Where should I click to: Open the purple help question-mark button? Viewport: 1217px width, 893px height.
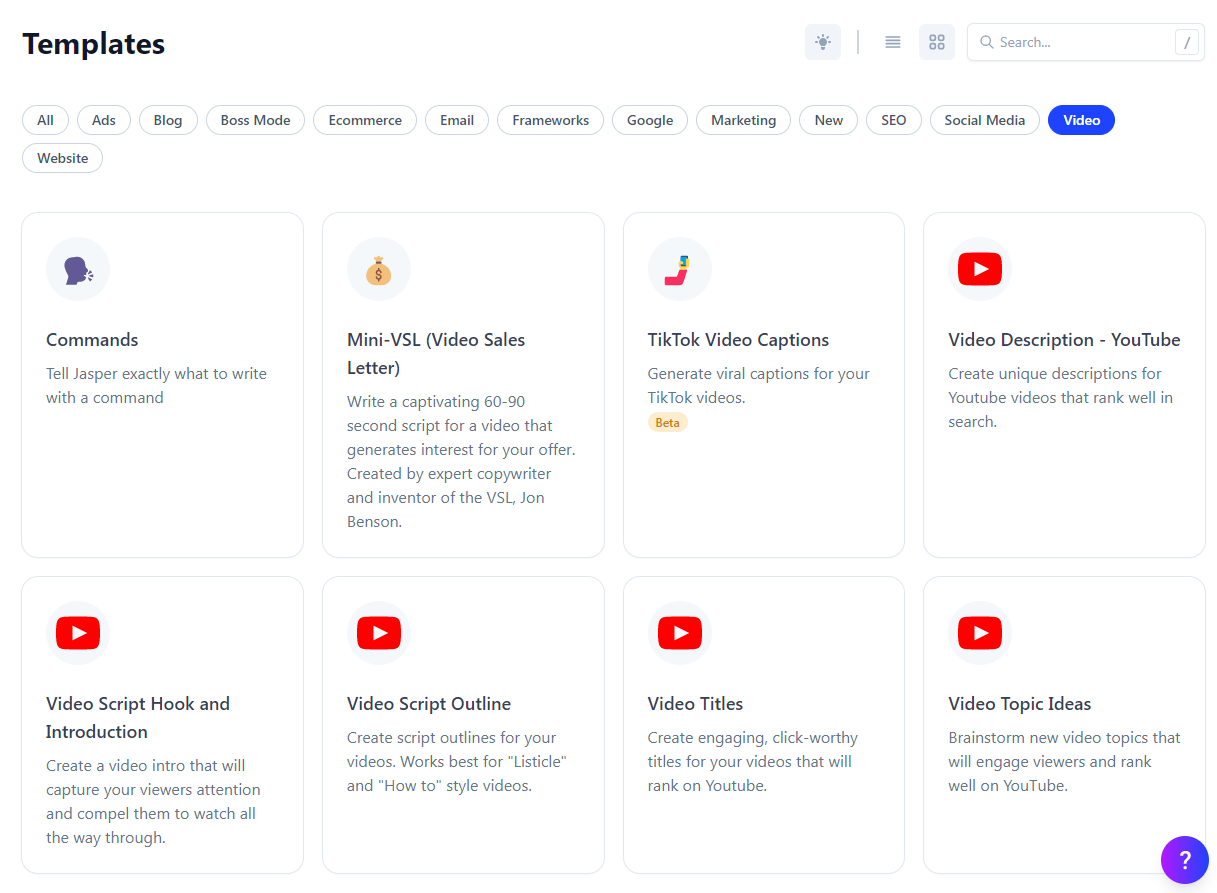(1185, 860)
